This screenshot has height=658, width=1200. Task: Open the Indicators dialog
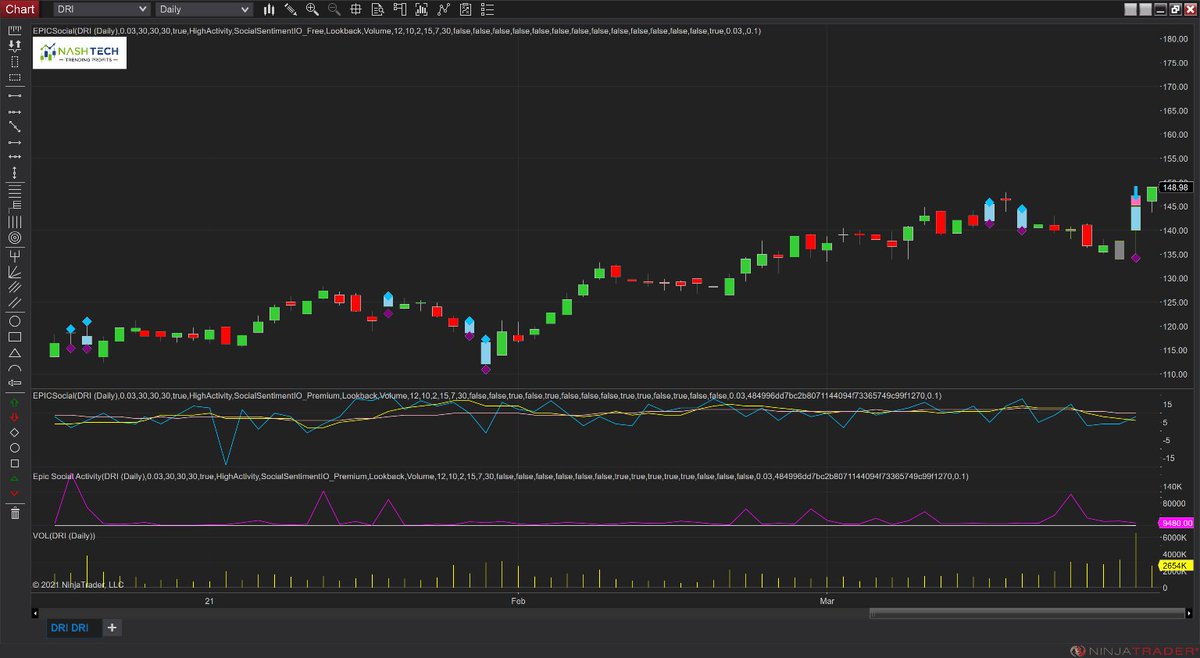tap(444, 9)
